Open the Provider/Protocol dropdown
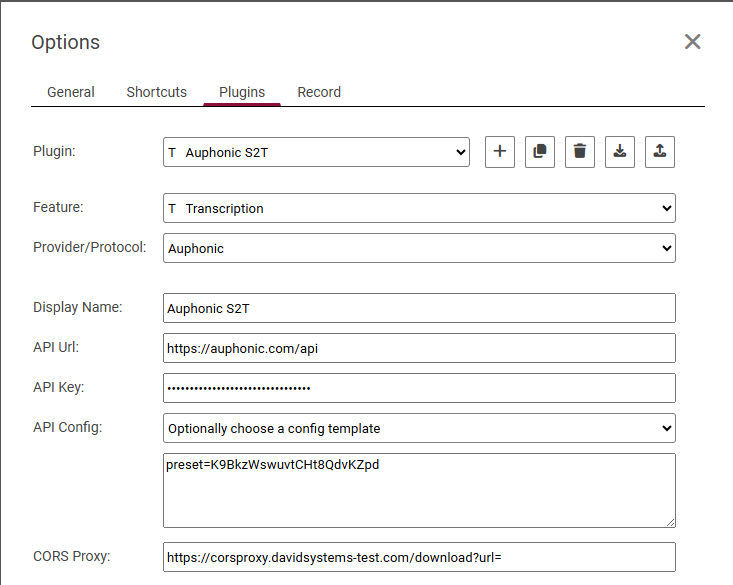 [419, 248]
